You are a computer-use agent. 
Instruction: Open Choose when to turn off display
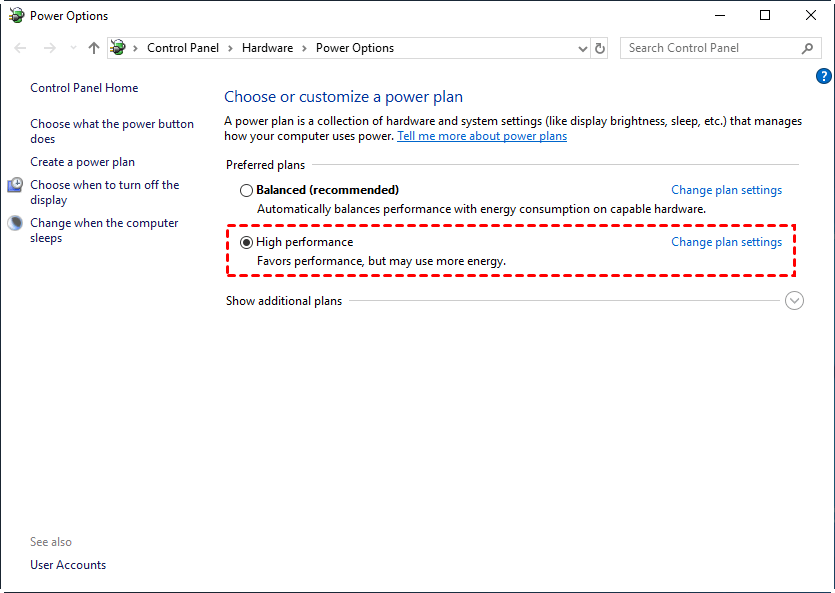[x=105, y=192]
